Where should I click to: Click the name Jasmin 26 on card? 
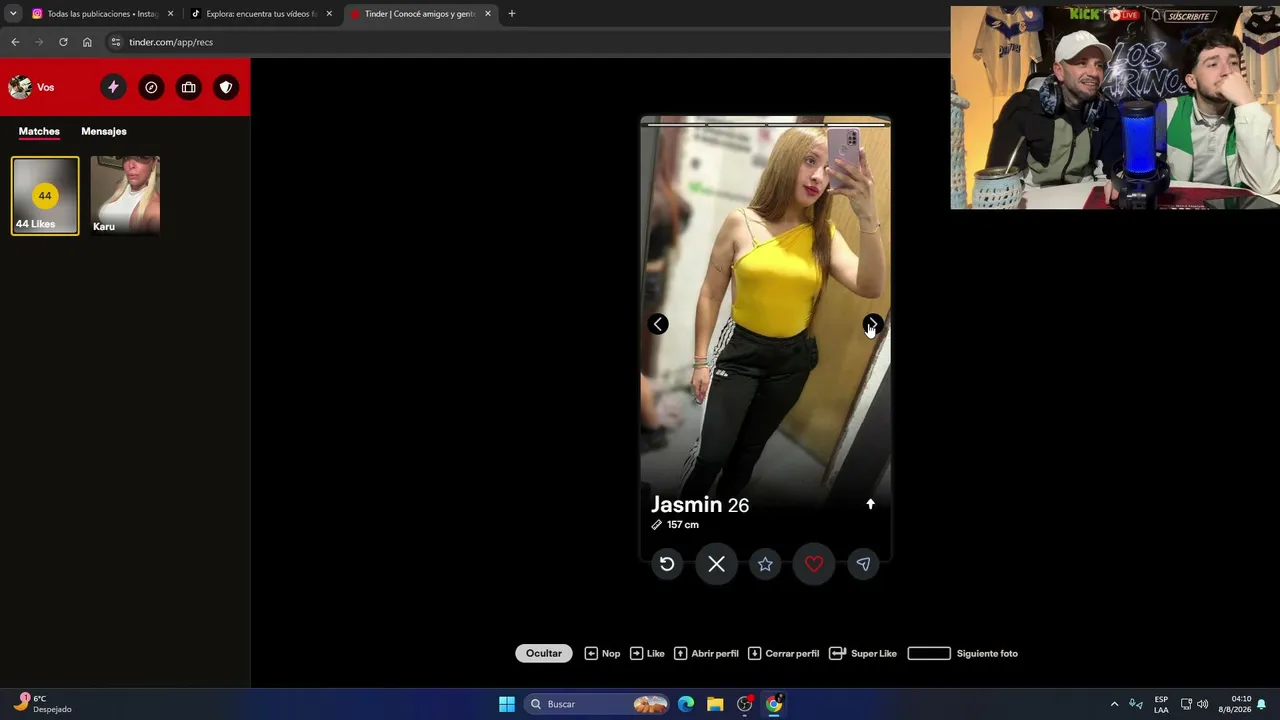coord(700,505)
